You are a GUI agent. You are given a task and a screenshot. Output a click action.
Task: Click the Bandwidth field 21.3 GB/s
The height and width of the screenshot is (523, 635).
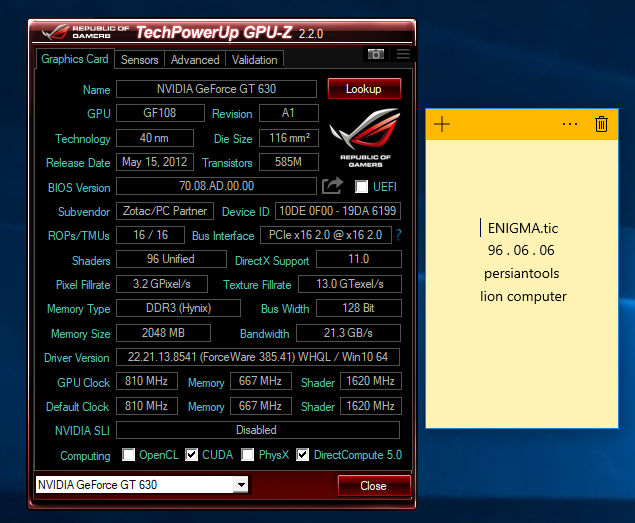click(x=348, y=333)
